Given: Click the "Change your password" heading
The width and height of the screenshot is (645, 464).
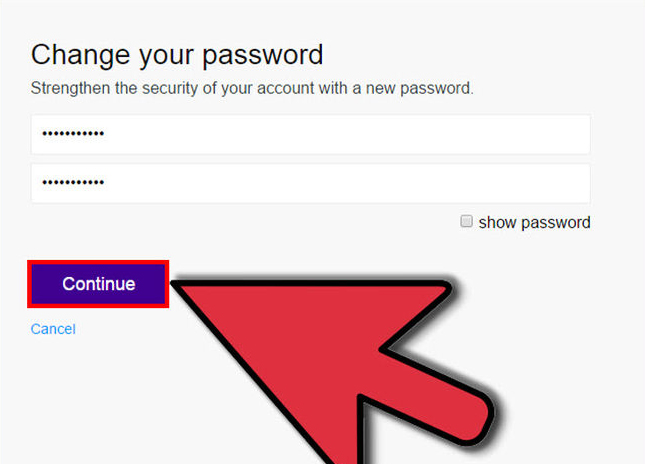Looking at the screenshot, I should point(177,54).
